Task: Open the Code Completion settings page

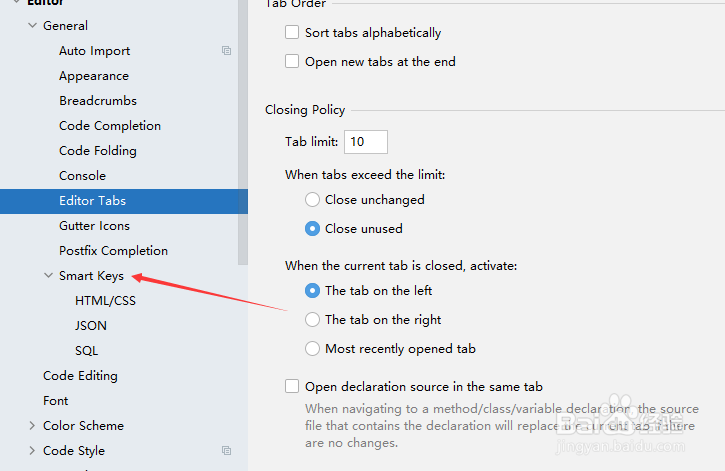Action: pos(110,126)
